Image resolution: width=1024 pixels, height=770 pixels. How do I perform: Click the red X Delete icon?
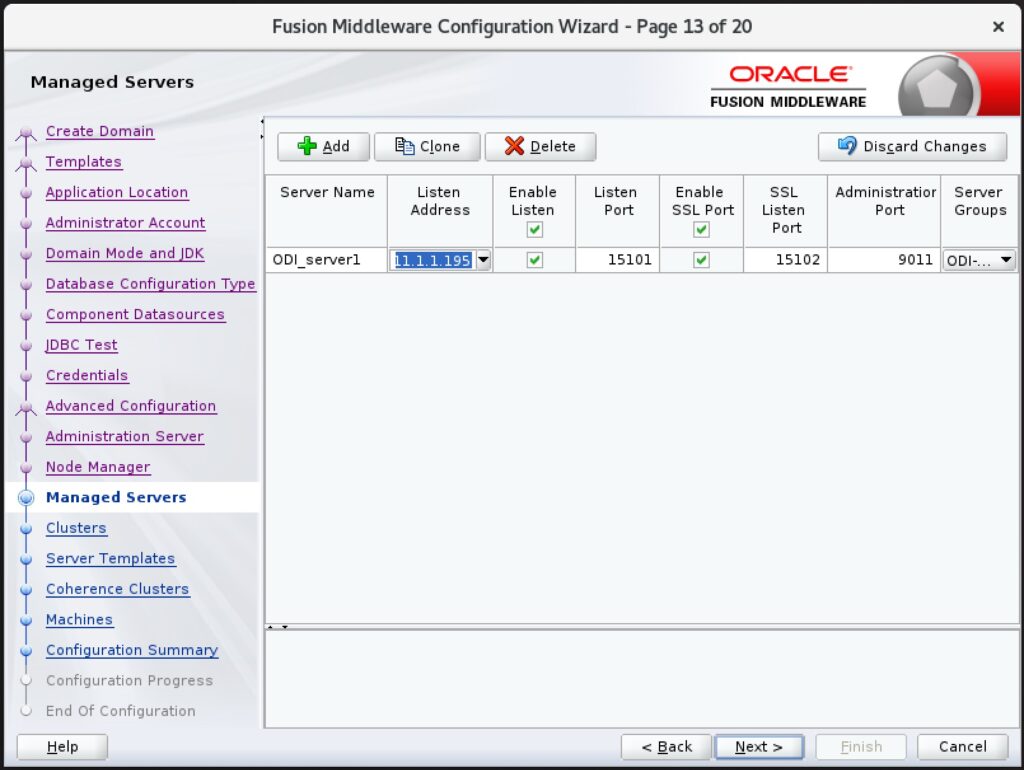[x=514, y=146]
